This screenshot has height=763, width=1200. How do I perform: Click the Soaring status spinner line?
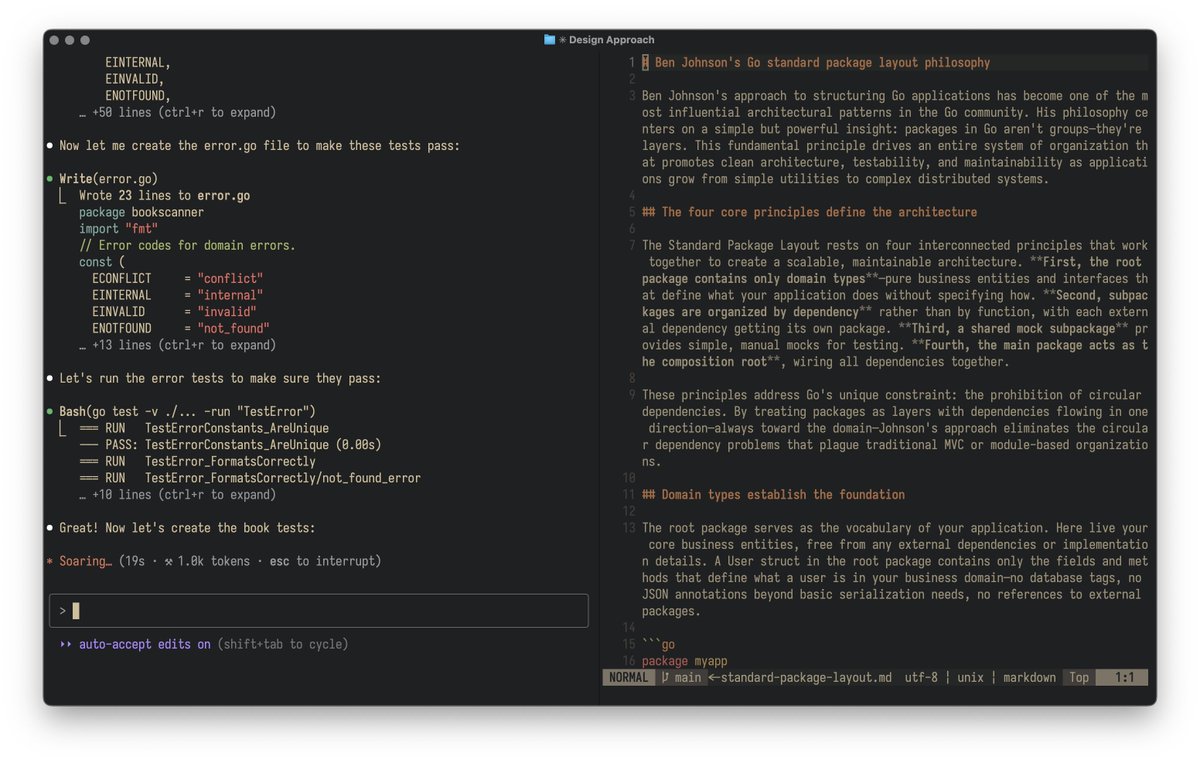pos(213,562)
